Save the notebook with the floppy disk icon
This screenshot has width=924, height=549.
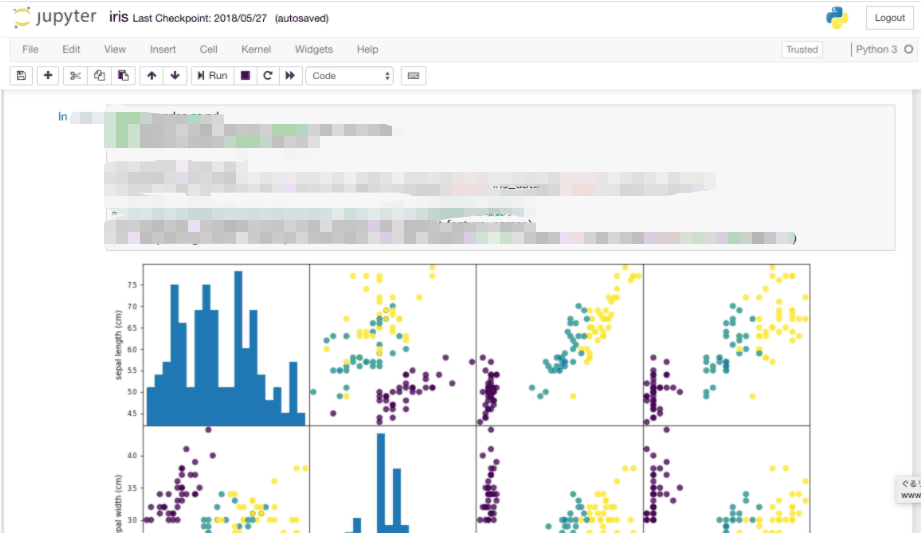coord(21,76)
